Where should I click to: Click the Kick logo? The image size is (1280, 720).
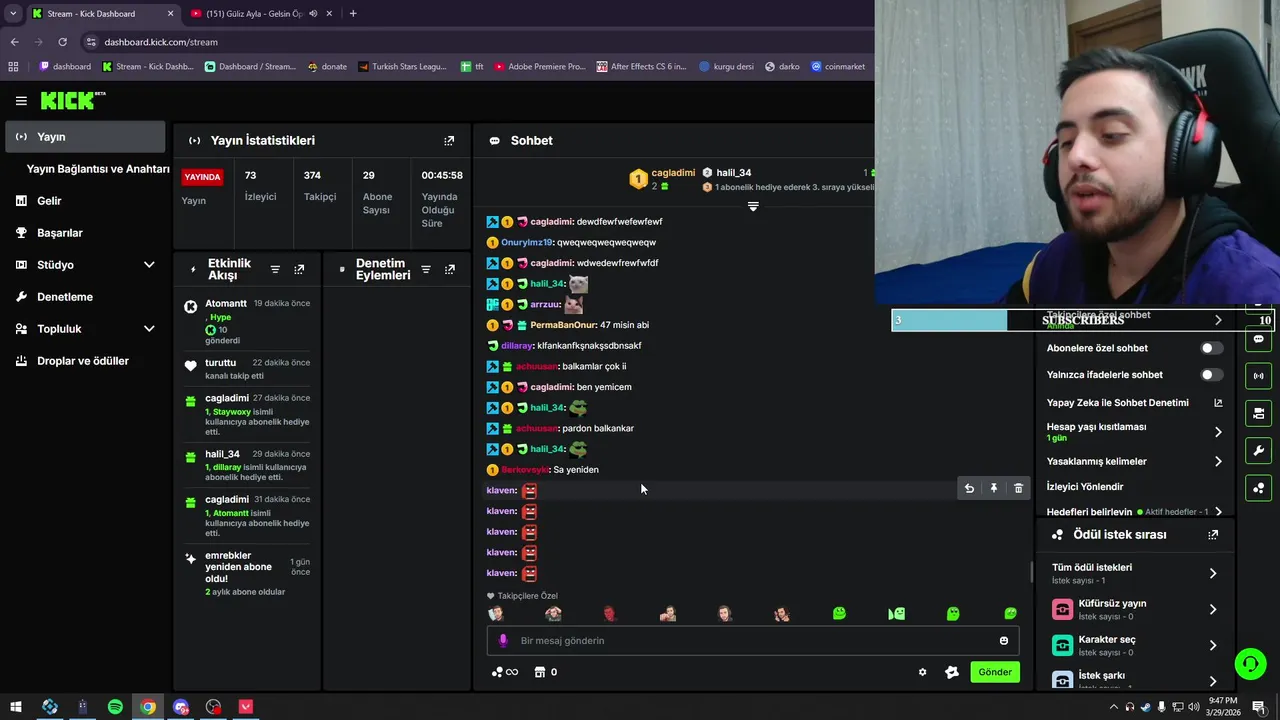pos(72,100)
